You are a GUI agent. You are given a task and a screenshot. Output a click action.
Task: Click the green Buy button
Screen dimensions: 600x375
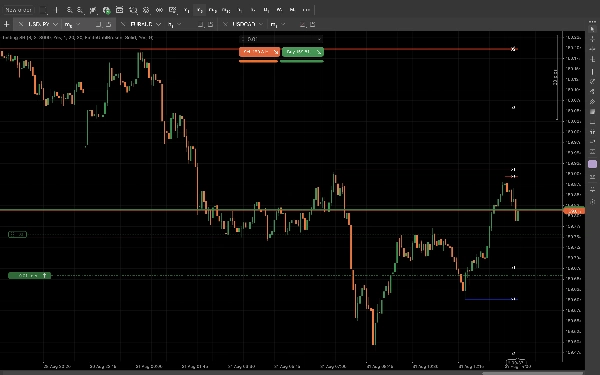pyautogui.click(x=303, y=52)
